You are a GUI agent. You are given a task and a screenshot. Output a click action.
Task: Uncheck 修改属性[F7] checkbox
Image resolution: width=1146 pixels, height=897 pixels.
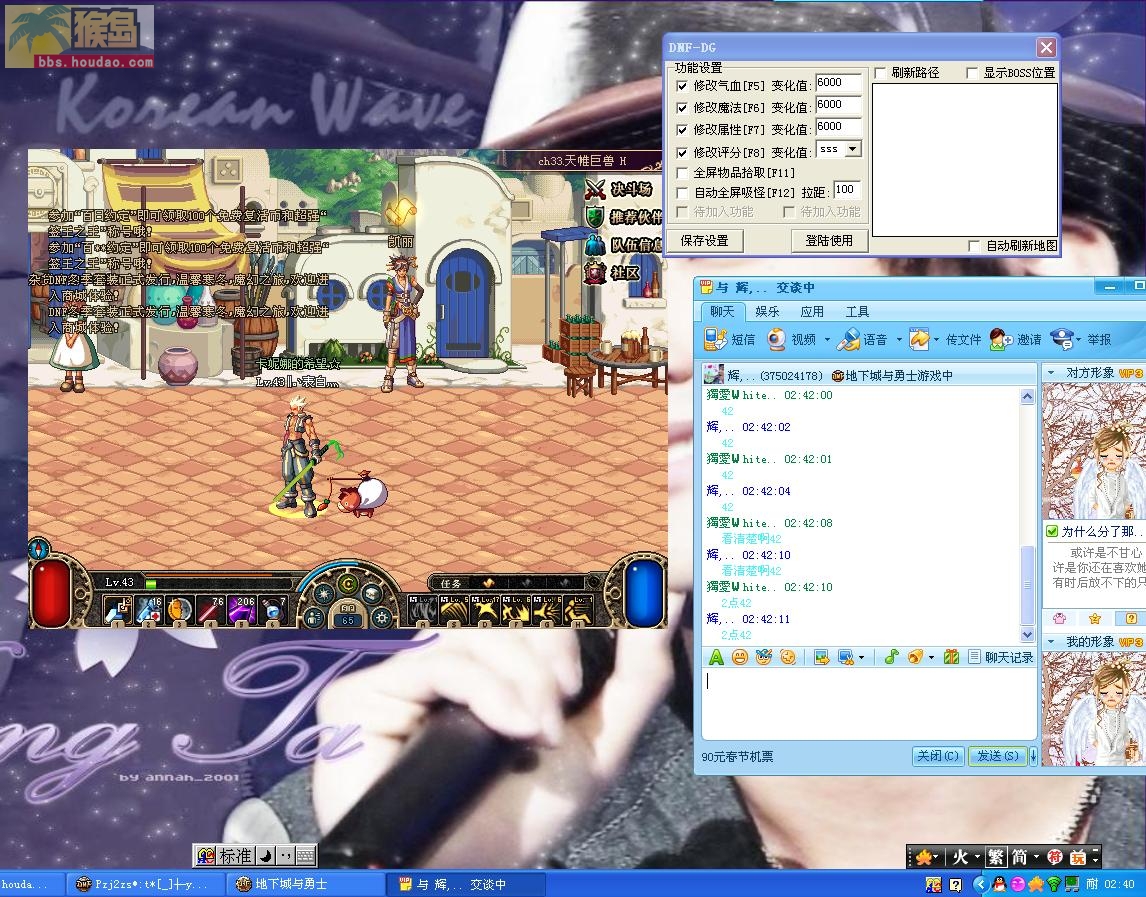click(682, 130)
